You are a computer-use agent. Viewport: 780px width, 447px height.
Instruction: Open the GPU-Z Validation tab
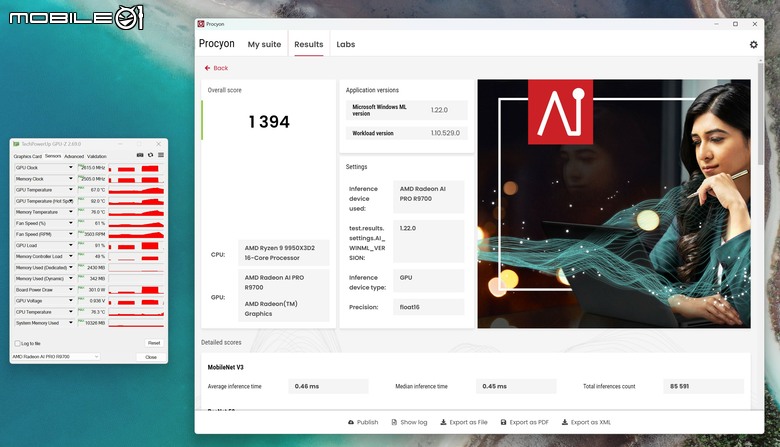point(97,156)
